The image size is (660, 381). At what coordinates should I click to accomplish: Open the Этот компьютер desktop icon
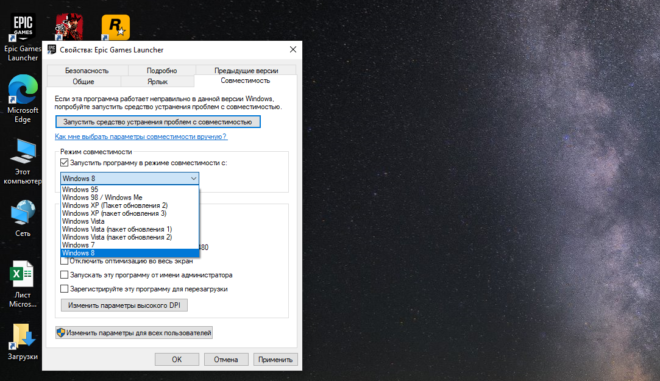pyautogui.click(x=23, y=161)
